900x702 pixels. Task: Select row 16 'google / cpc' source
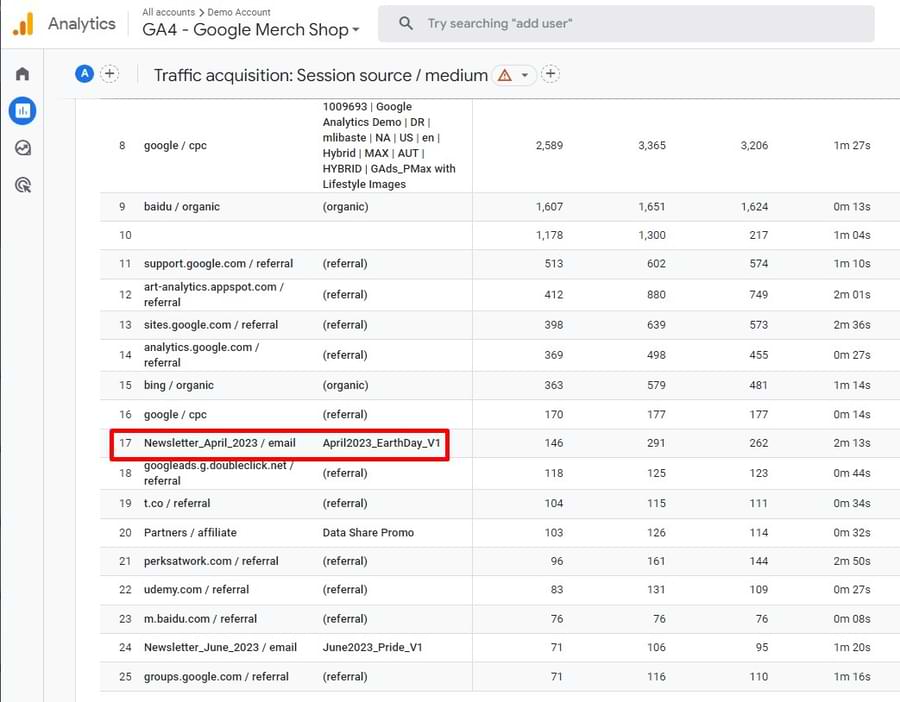[175, 414]
